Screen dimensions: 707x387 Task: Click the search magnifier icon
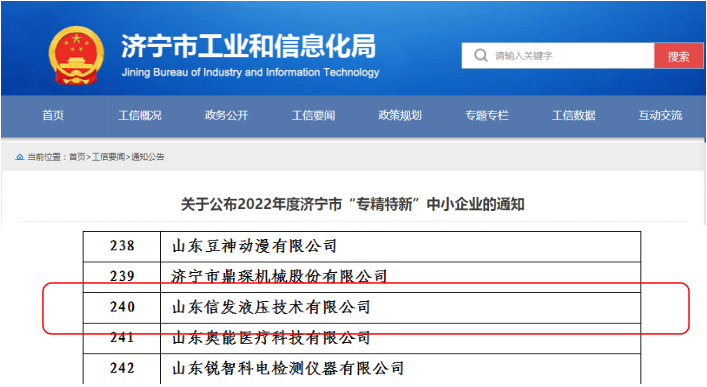tap(481, 55)
